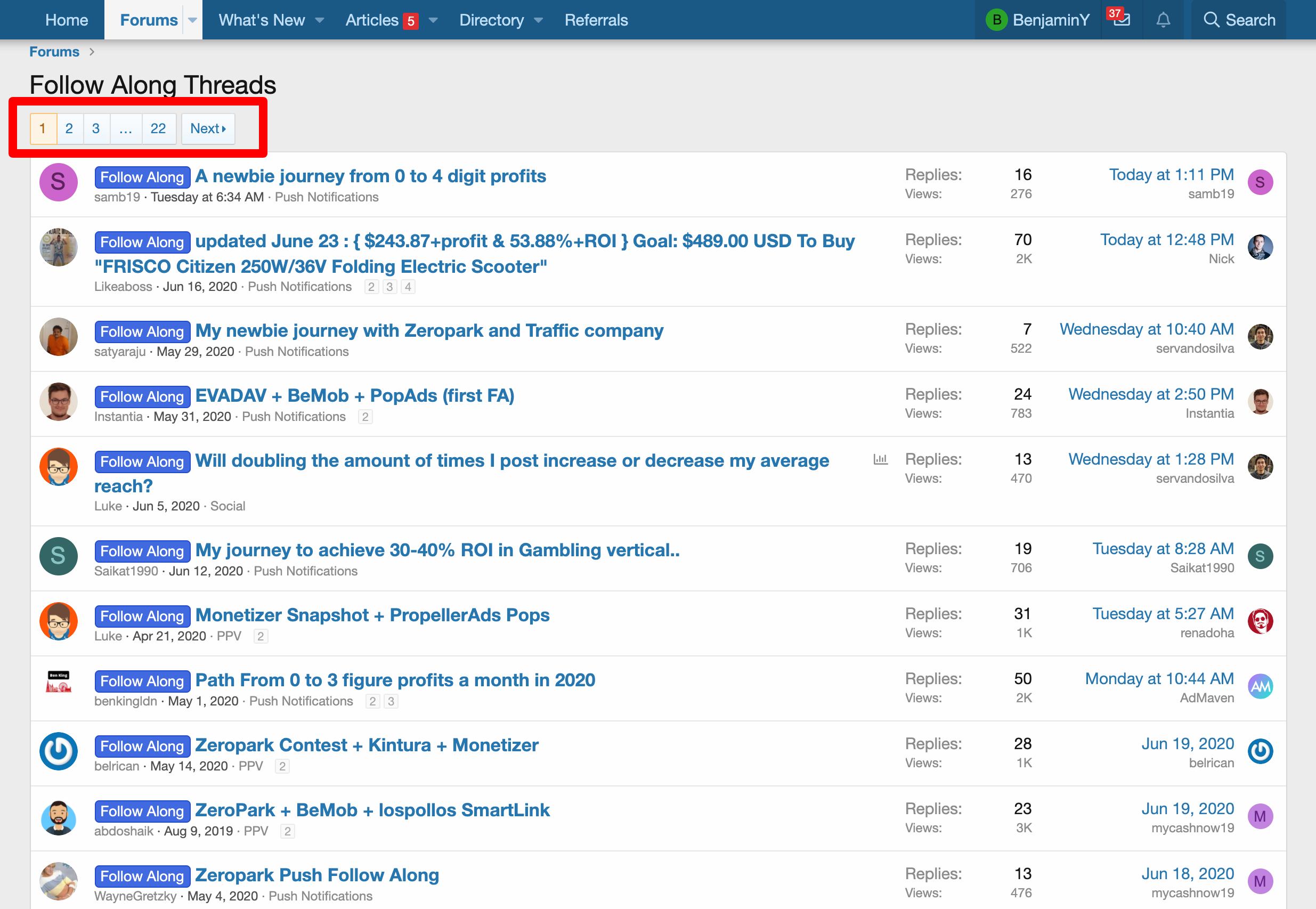Go to page 2 of threads
The image size is (1316, 909).
pos(69,129)
